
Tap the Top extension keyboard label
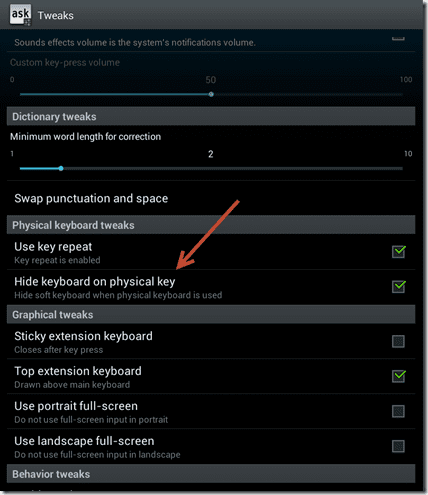point(78,371)
